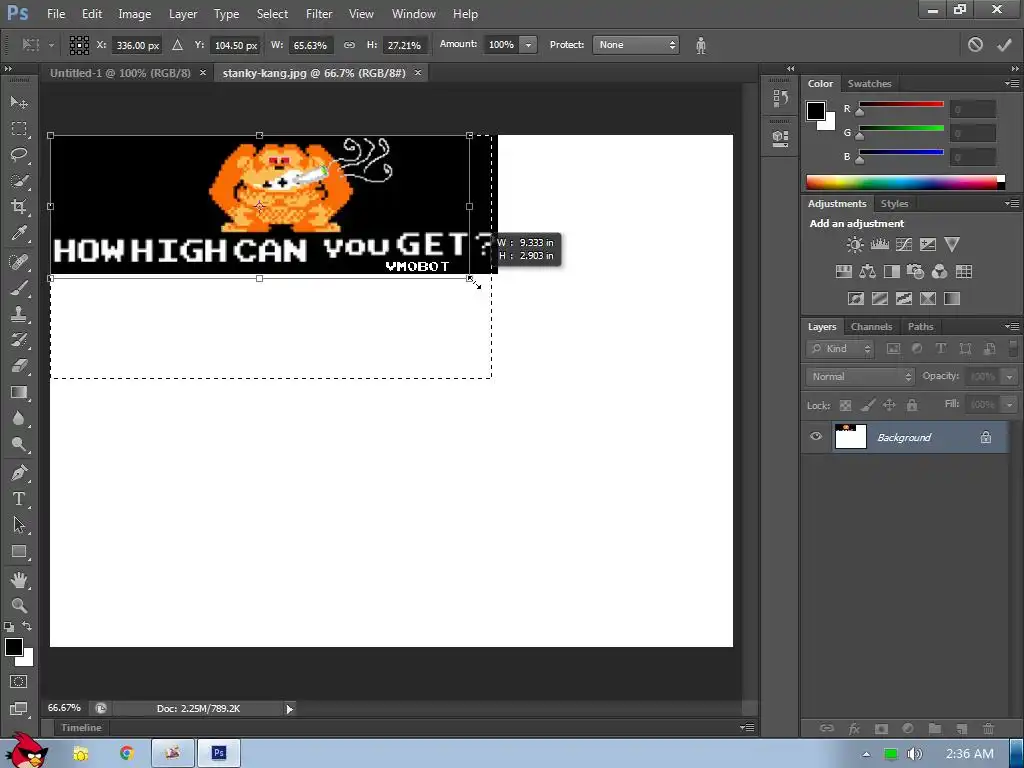
Task: Open the Filter menu
Action: [x=319, y=14]
